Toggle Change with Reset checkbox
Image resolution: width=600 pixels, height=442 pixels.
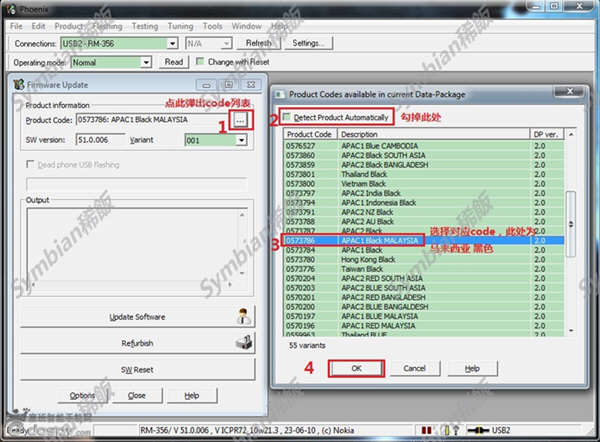click(200, 61)
